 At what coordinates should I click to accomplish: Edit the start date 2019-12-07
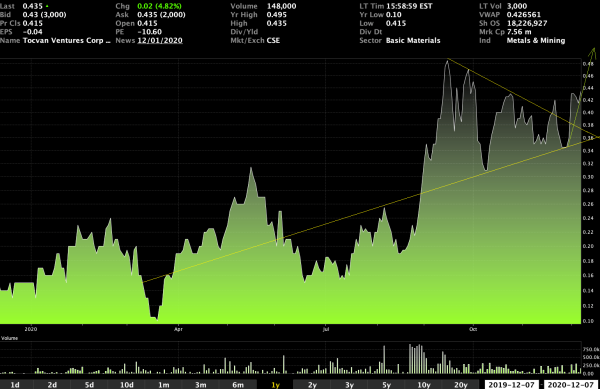(x=512, y=384)
